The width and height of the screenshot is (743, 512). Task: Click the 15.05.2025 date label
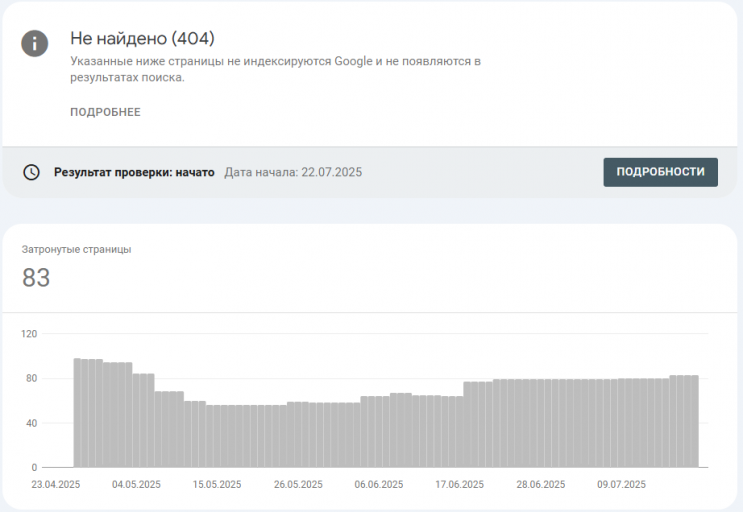pos(217,485)
